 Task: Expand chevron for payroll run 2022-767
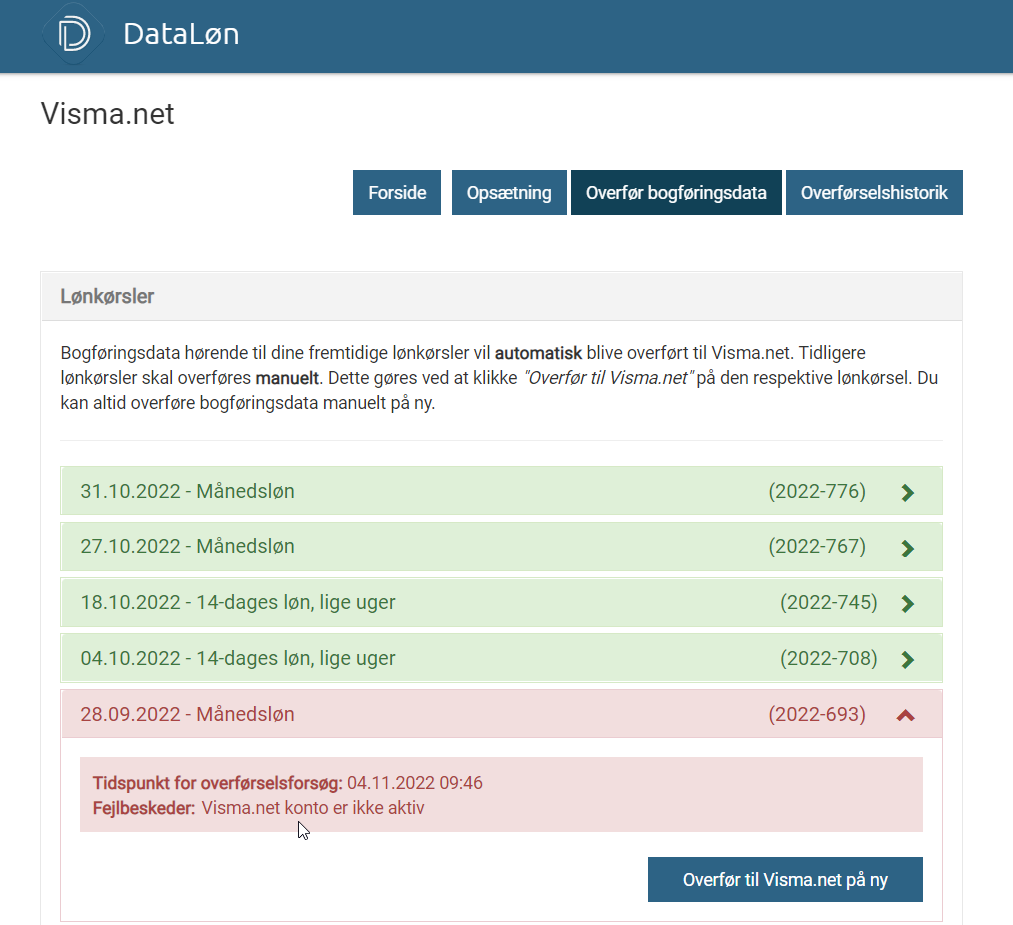click(x=907, y=548)
